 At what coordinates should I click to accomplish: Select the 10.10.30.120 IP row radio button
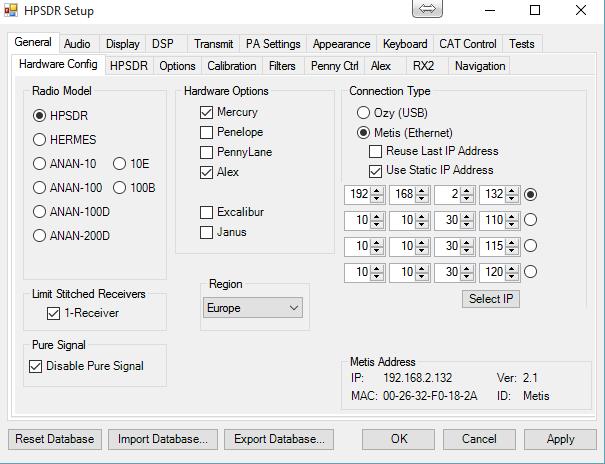click(x=531, y=272)
